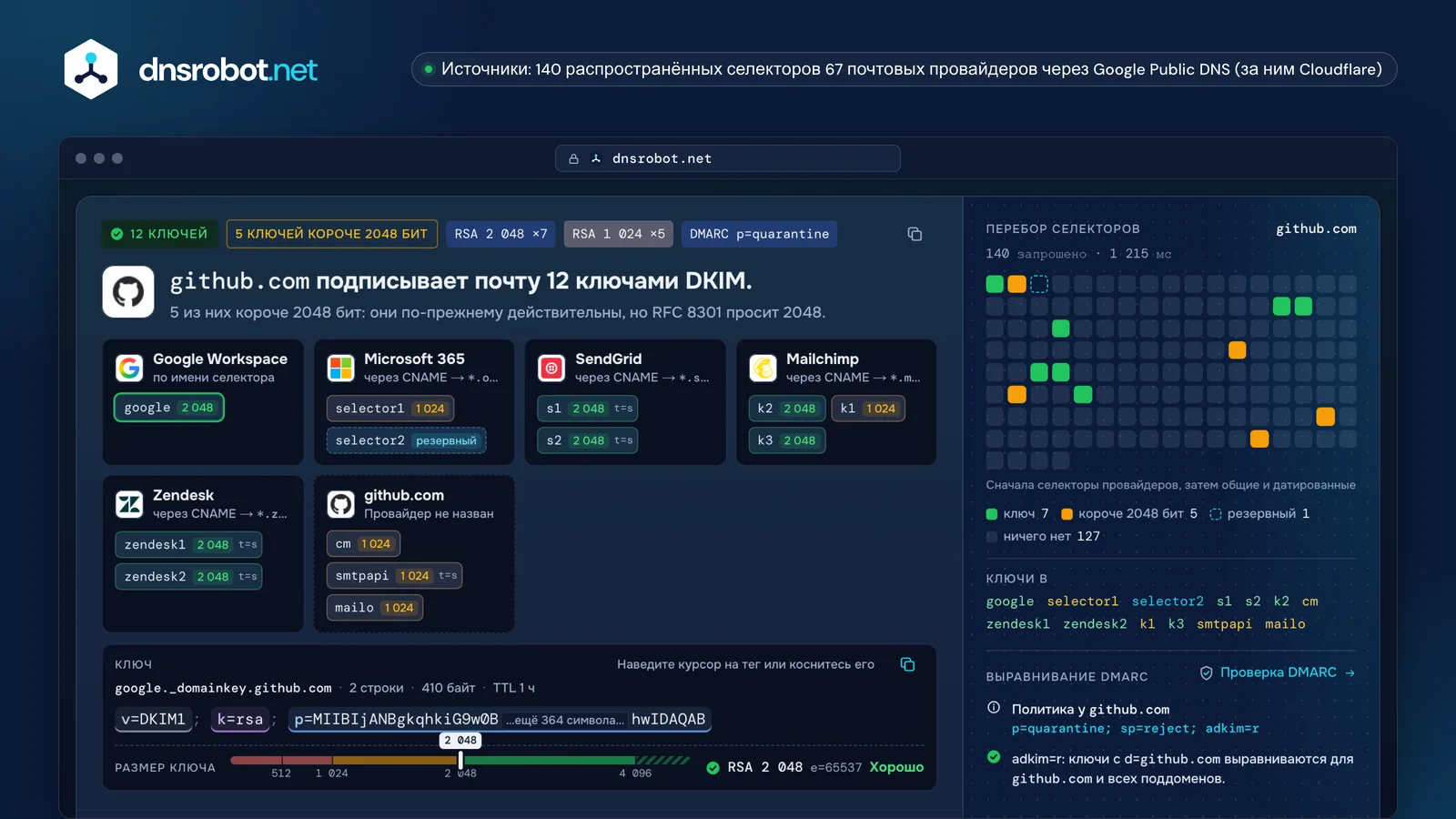Click 5 КЛЮЧЕЙ КОРОЧЕ 2048 БИТ badge
The height and width of the screenshot is (819, 1456).
[331, 234]
